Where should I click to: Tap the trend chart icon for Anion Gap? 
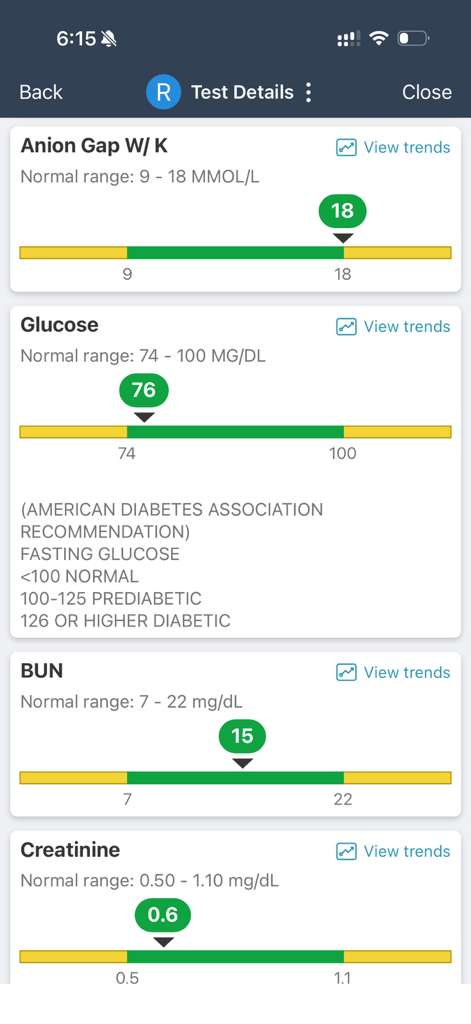[x=346, y=148]
